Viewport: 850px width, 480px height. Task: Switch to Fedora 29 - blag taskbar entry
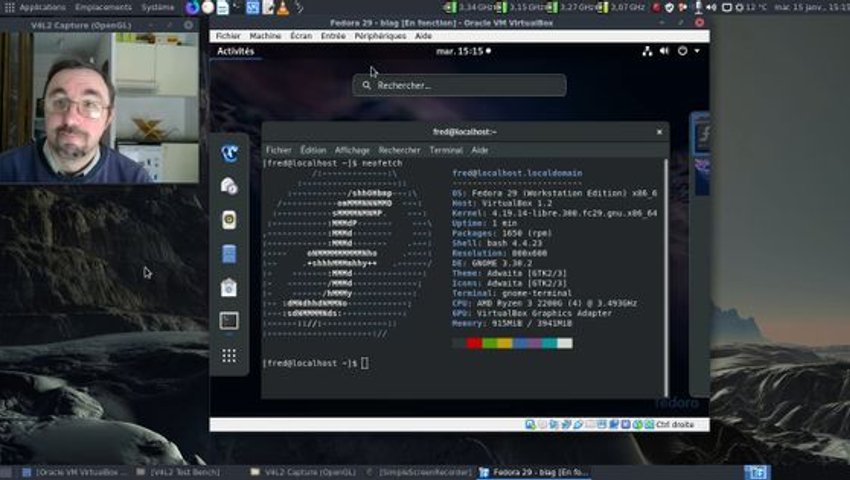tap(534, 472)
